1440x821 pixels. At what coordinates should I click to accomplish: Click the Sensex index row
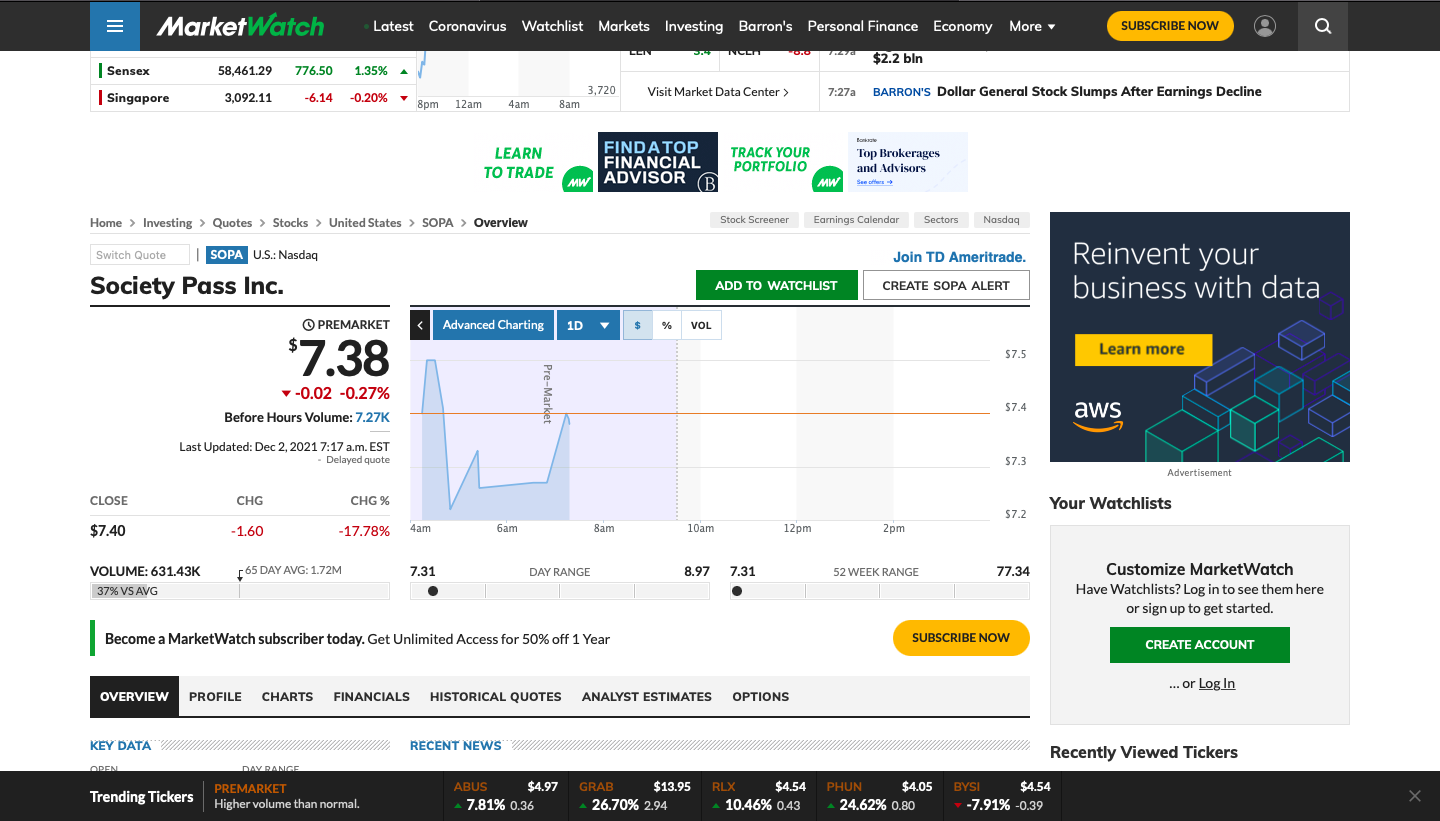(253, 71)
